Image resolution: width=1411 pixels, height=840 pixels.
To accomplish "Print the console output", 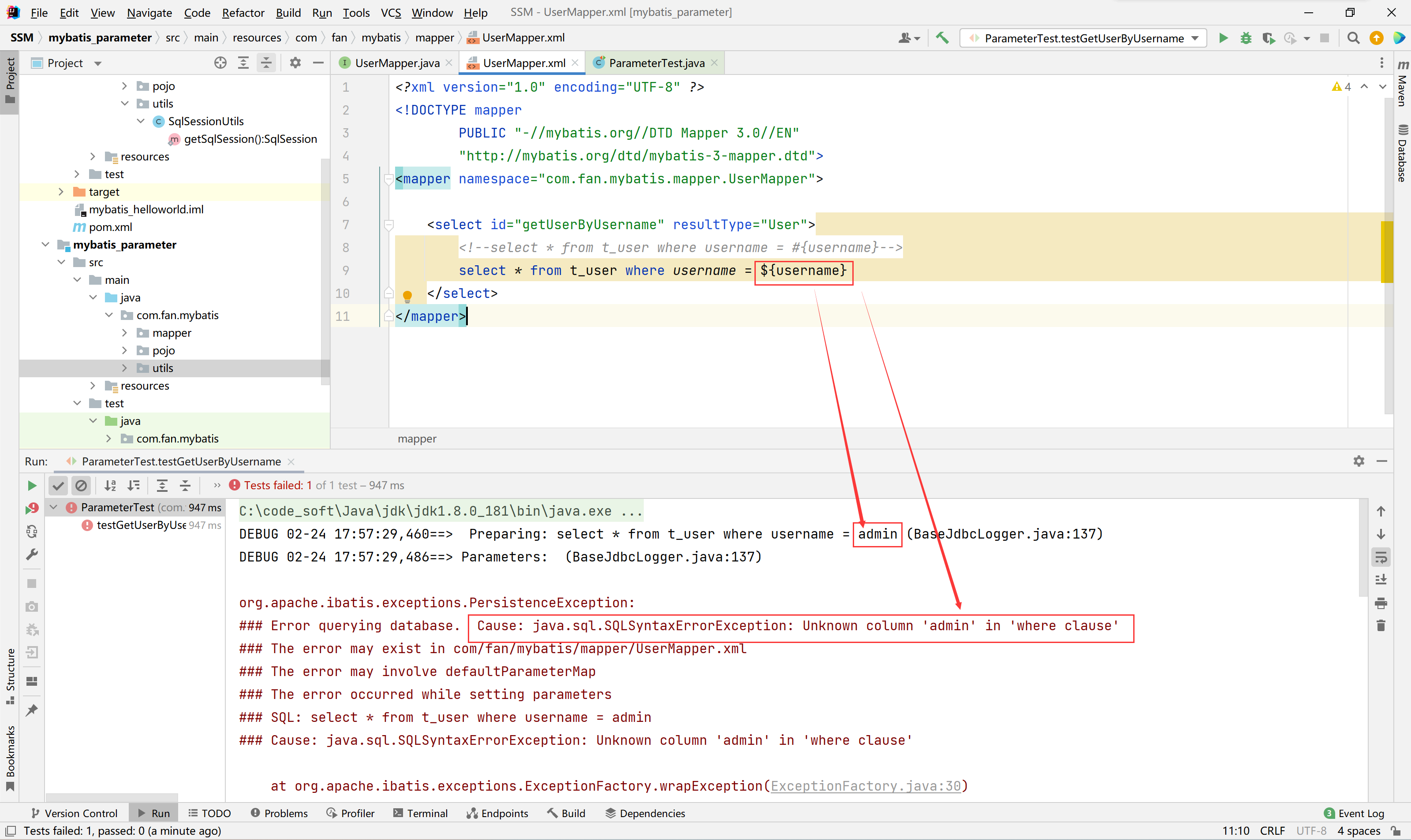I will click(x=1381, y=603).
